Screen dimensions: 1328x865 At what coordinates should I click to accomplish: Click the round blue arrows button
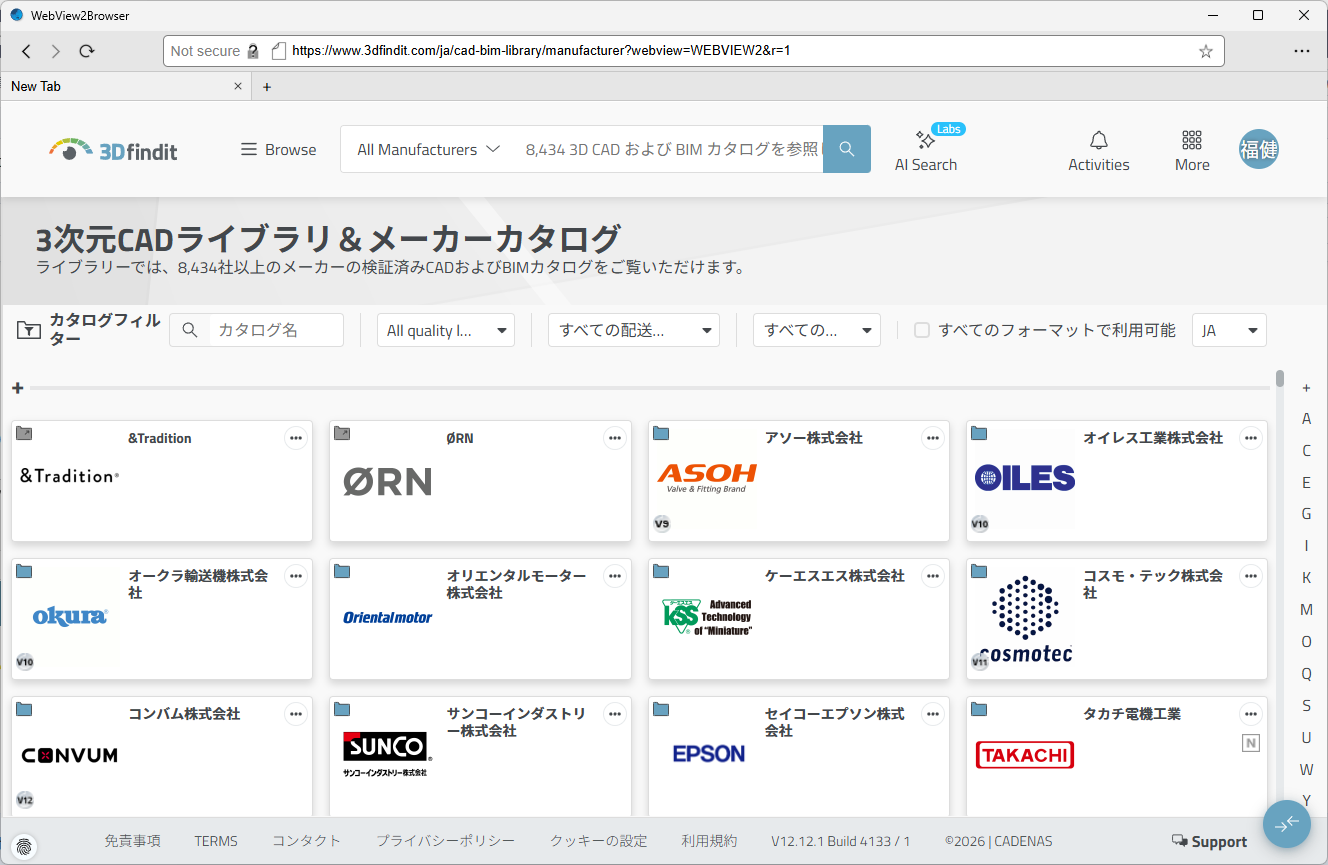pos(1286,823)
